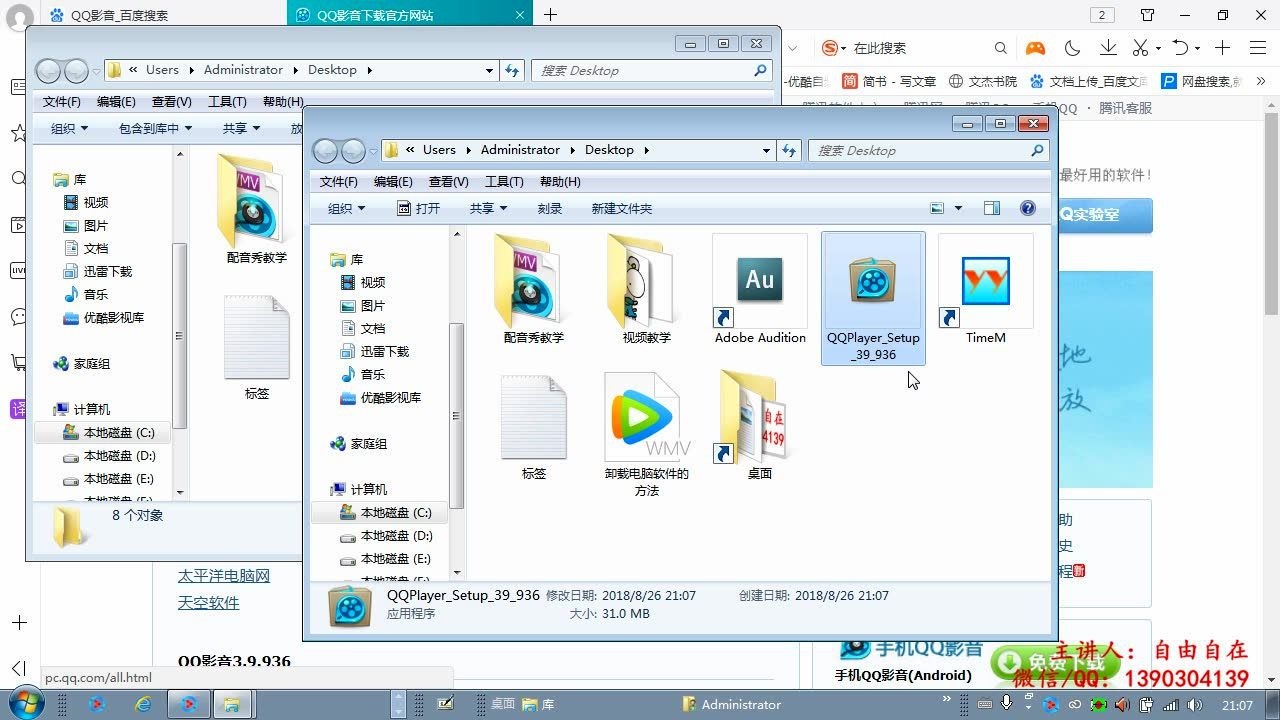Open 简书 - 写文章 bookmark
The width and height of the screenshot is (1280, 720).
888,81
